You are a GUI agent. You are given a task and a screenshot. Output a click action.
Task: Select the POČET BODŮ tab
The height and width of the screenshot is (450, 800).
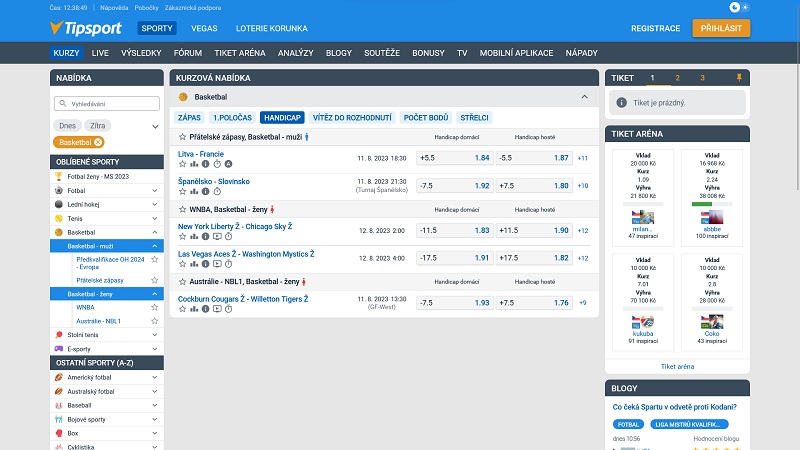[x=426, y=117]
